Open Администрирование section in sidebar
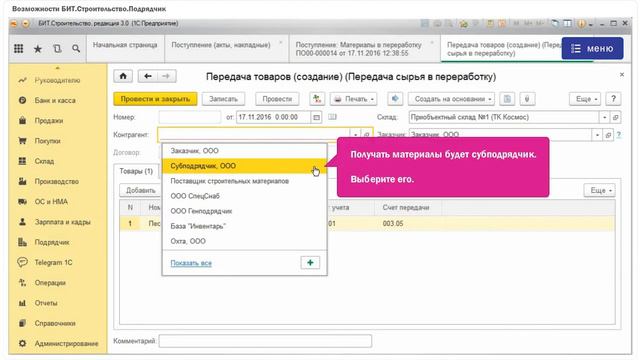The width and height of the screenshot is (640, 360). point(58,344)
